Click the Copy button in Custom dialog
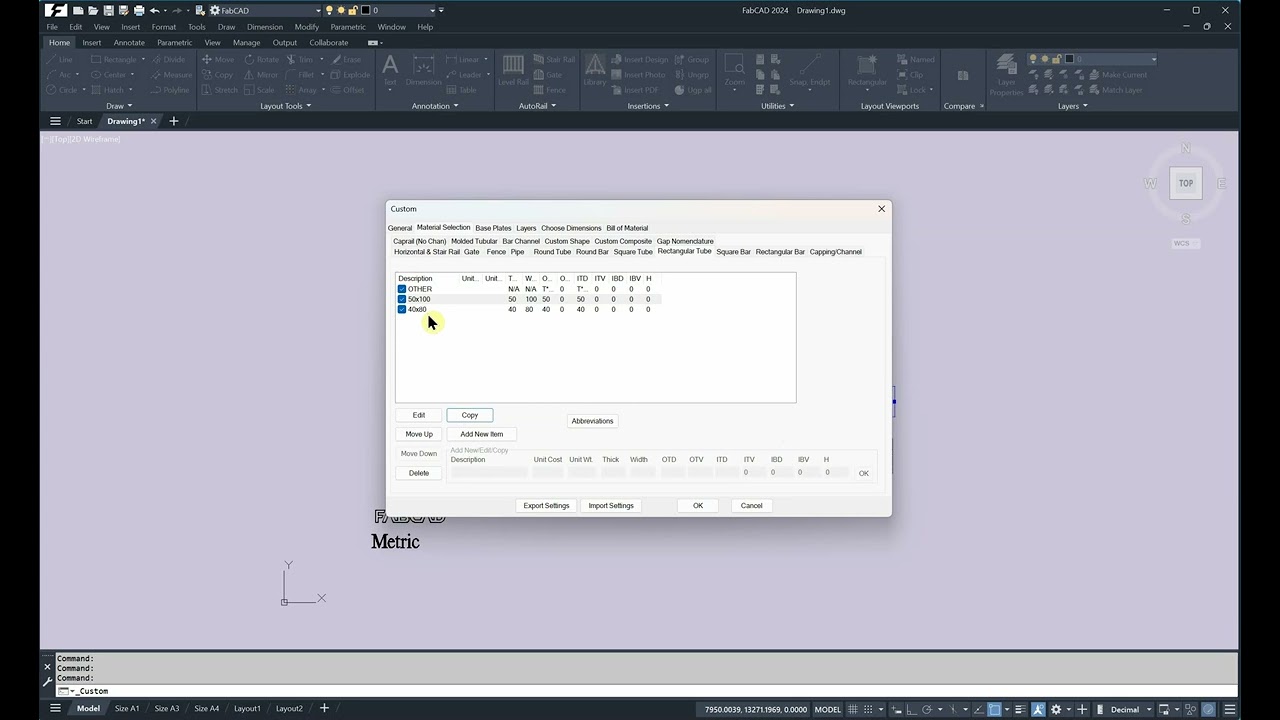This screenshot has width=1280, height=720. point(470,415)
